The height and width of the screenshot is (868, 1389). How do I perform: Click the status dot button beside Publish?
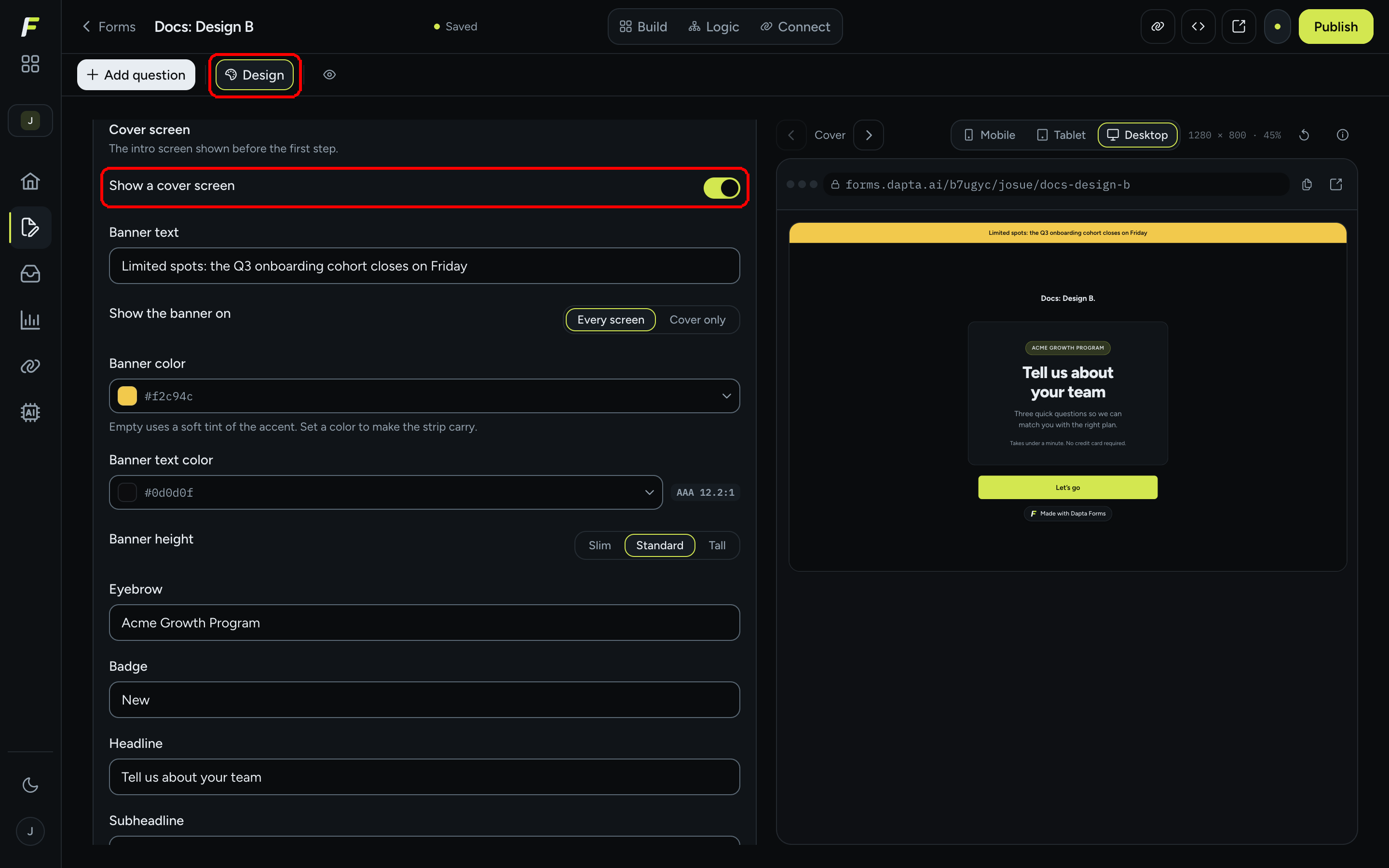[1277, 27]
